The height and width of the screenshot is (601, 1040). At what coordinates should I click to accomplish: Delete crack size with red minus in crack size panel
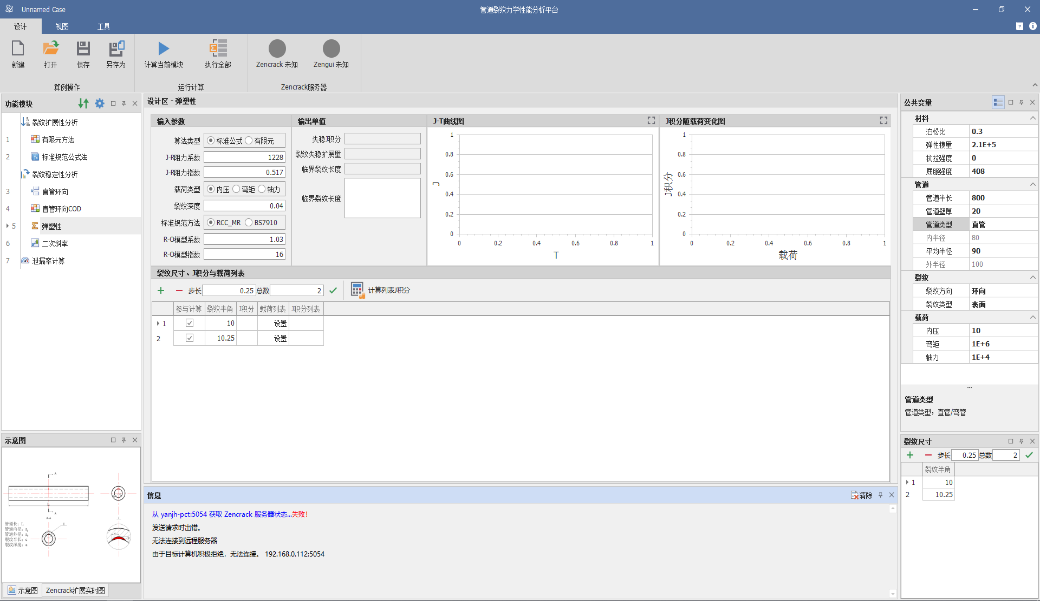coord(928,455)
